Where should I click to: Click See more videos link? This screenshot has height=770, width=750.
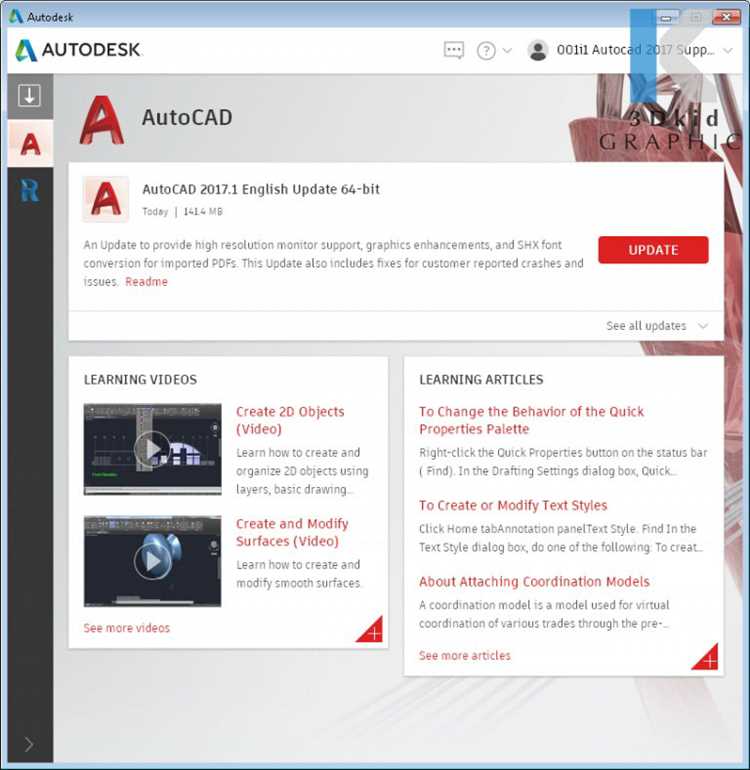(127, 628)
